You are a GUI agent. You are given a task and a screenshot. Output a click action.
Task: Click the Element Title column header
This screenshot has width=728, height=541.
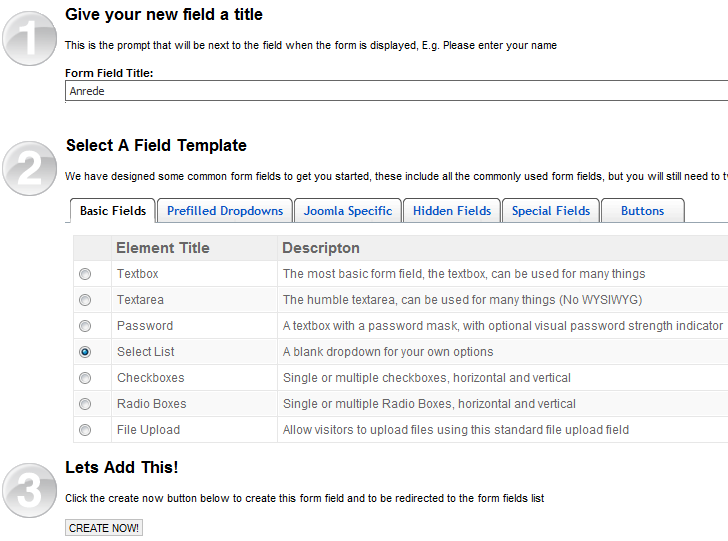[x=163, y=248]
